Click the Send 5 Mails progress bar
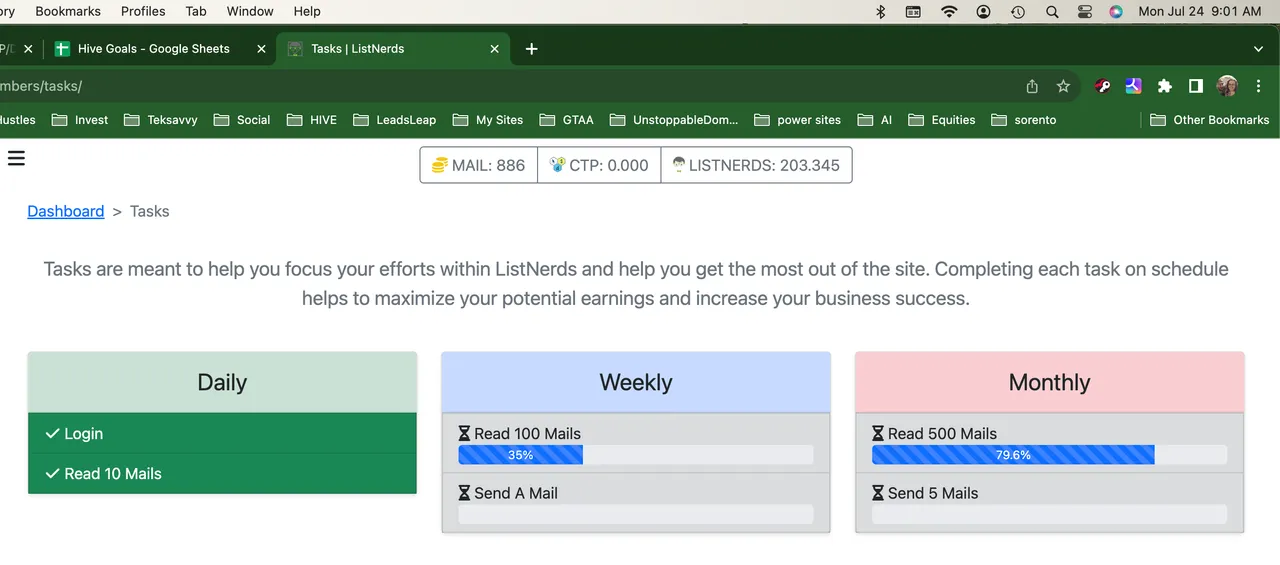The height and width of the screenshot is (565, 1280). (x=1049, y=514)
